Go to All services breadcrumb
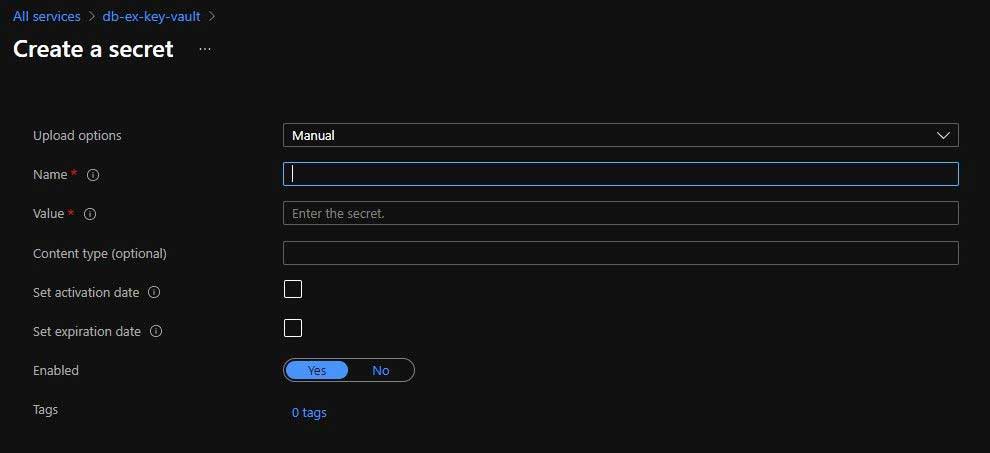The height and width of the screenshot is (453, 990). click(x=47, y=16)
